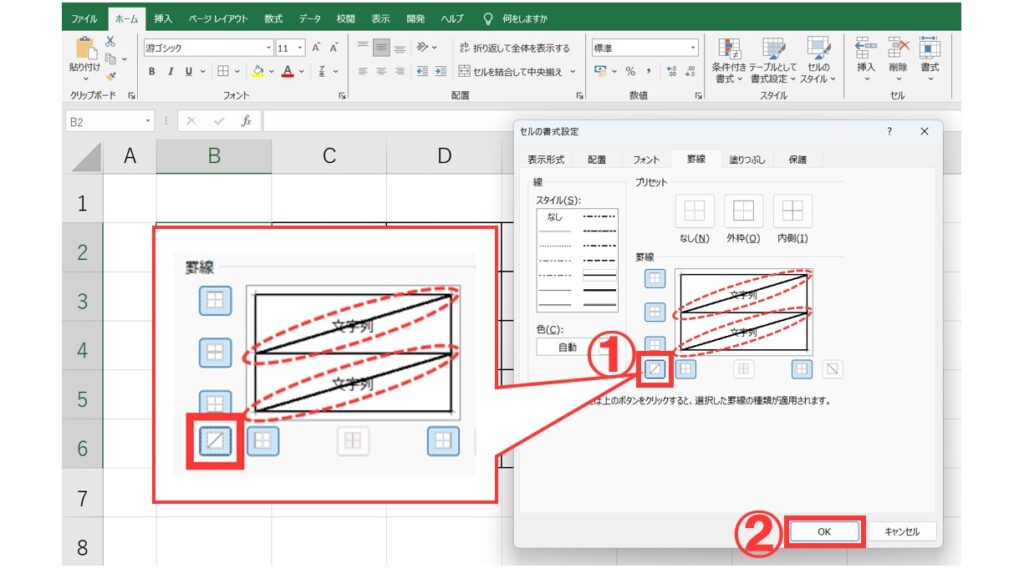Screen dimensions: 1024x569
Task: Click the Accounting Number Format icon
Action: pyautogui.click(x=600, y=71)
